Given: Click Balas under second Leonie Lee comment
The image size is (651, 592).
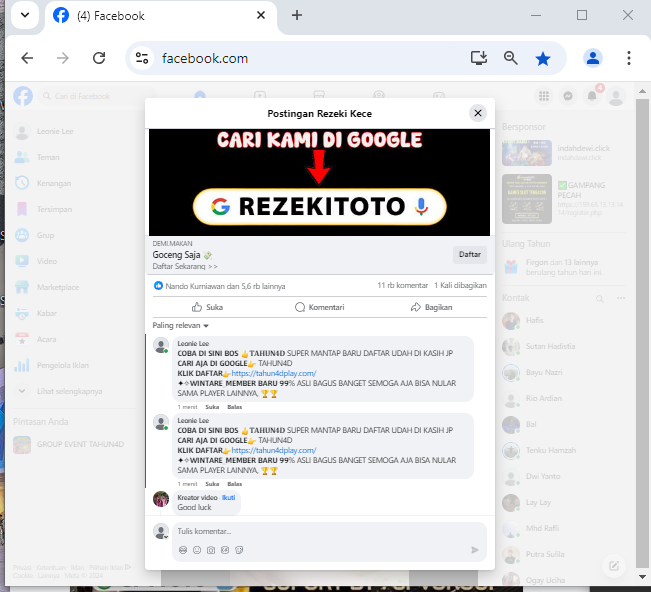Looking at the screenshot, I should coord(235,484).
